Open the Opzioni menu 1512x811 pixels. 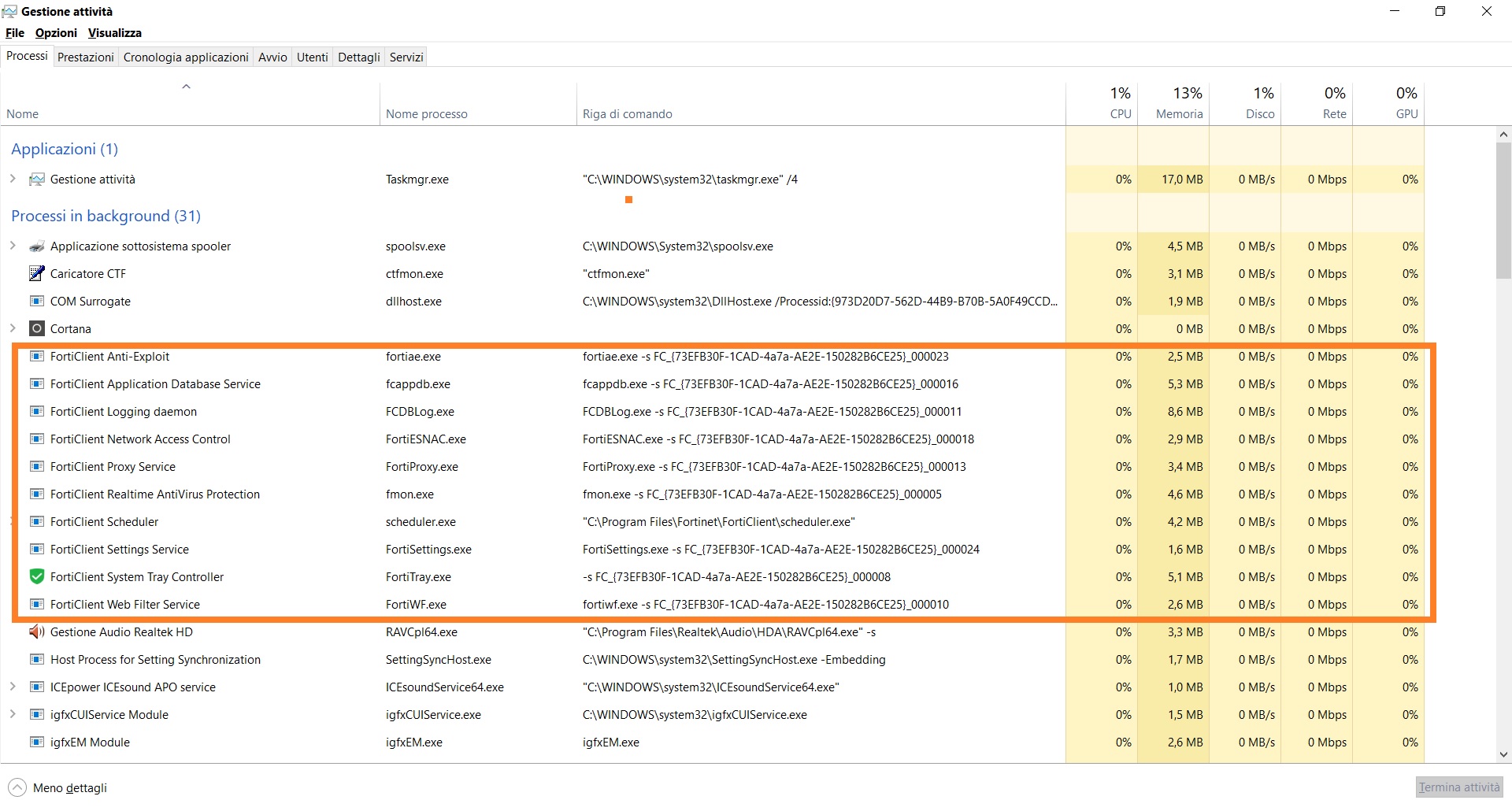click(x=56, y=33)
